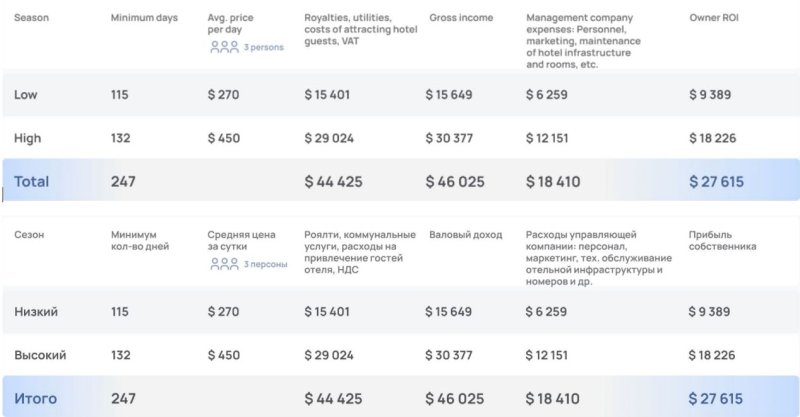Click the people icon beside "3 persons"
The width and height of the screenshot is (800, 417).
point(224,47)
